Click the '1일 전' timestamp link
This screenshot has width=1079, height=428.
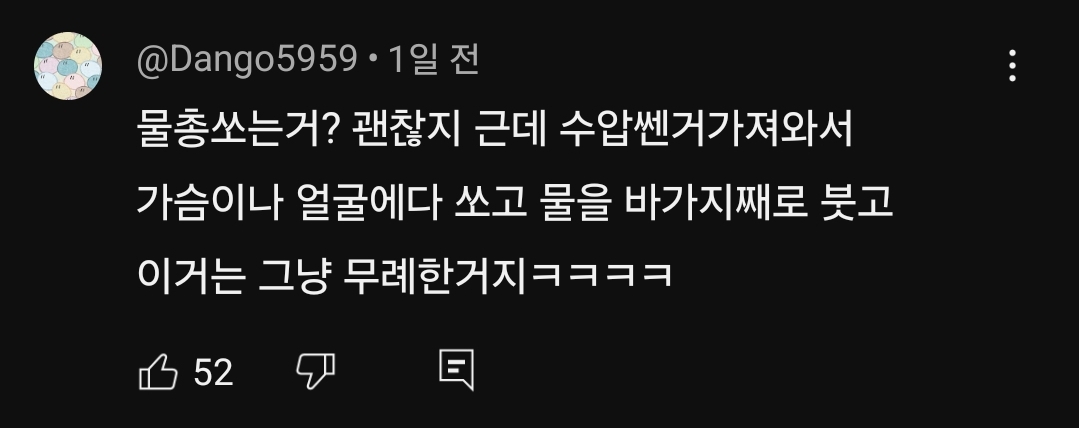[x=434, y=60]
